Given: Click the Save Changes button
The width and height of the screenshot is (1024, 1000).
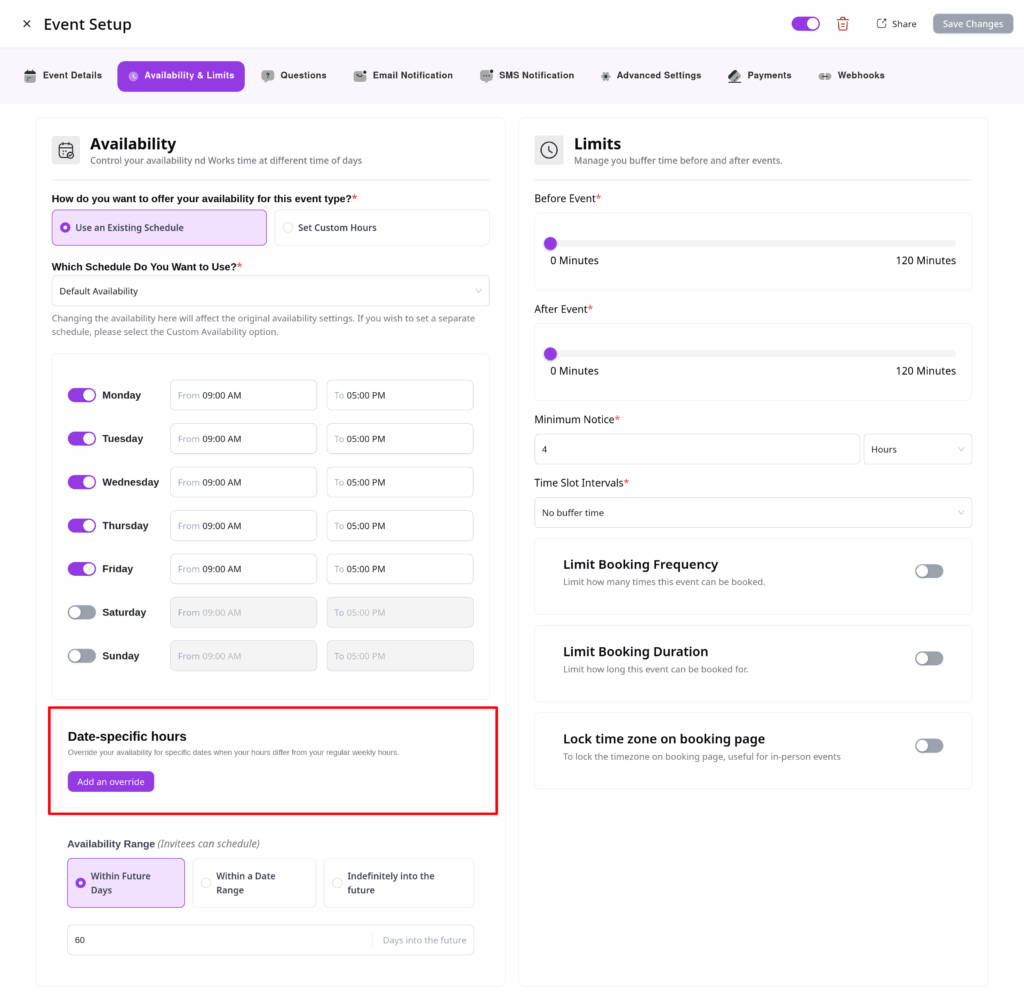Looking at the screenshot, I should 972,24.
